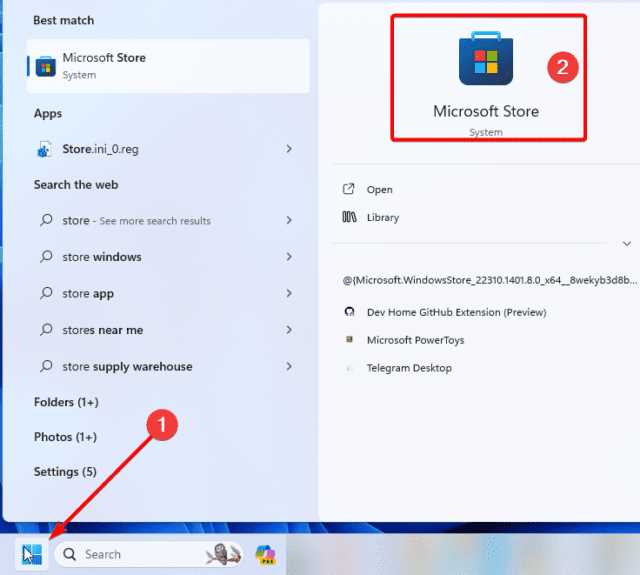The width and height of the screenshot is (640, 575).
Task: Click the Open icon in the preview pane
Action: point(349,189)
